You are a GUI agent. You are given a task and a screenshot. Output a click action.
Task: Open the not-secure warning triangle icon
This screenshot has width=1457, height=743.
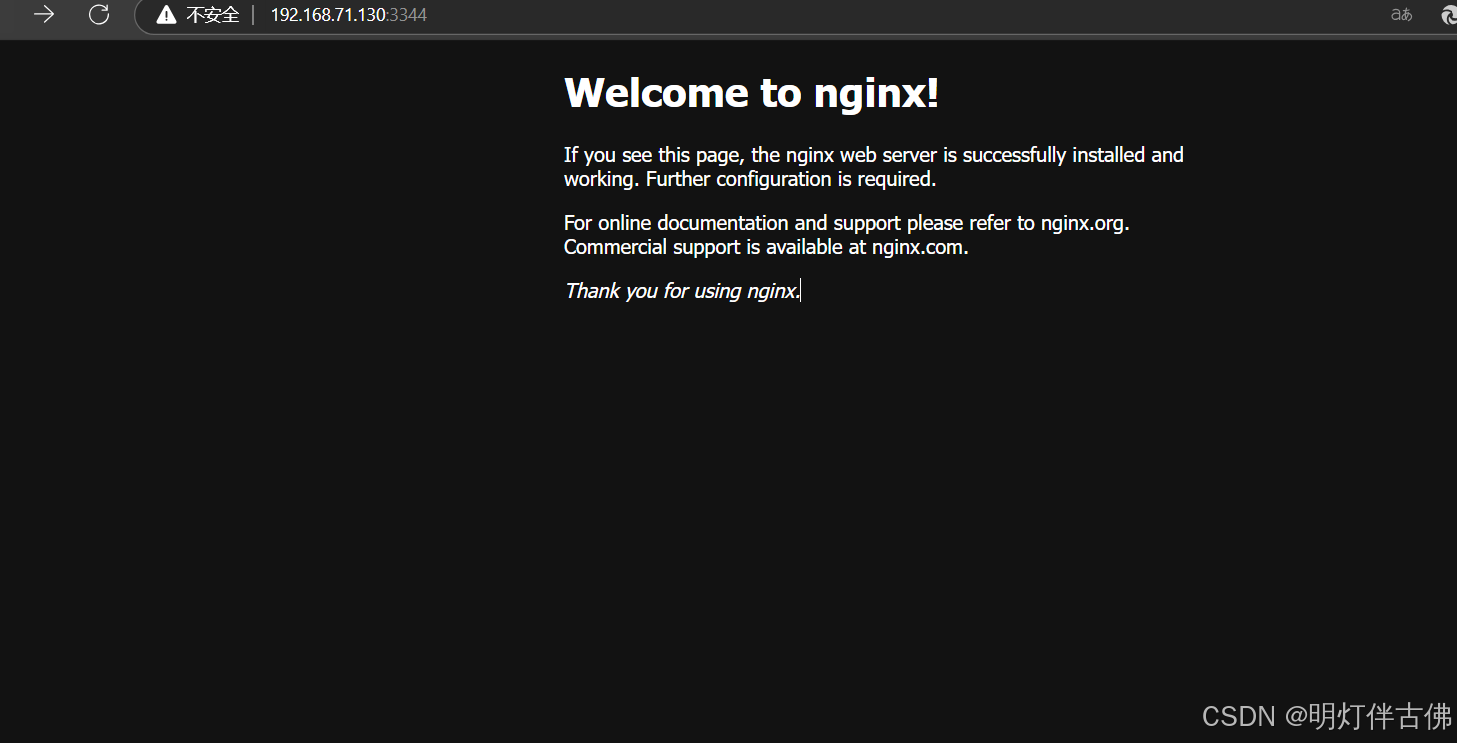pos(166,15)
